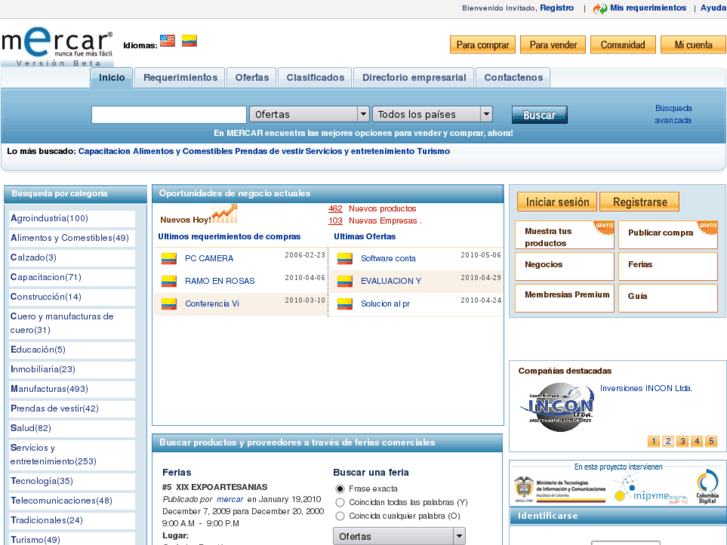The width and height of the screenshot is (727, 545).
Task: Open the mercar publisher link
Action: pyautogui.click(x=230, y=499)
